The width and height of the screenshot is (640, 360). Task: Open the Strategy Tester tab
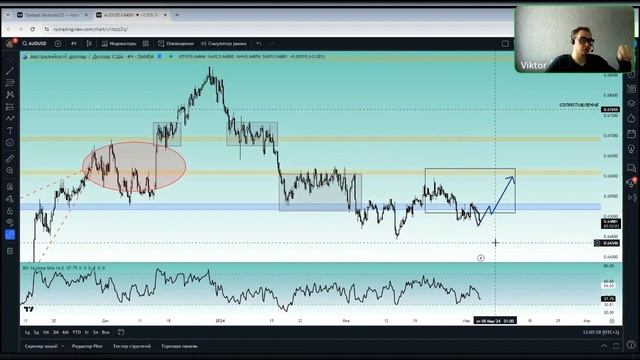pos(132,346)
